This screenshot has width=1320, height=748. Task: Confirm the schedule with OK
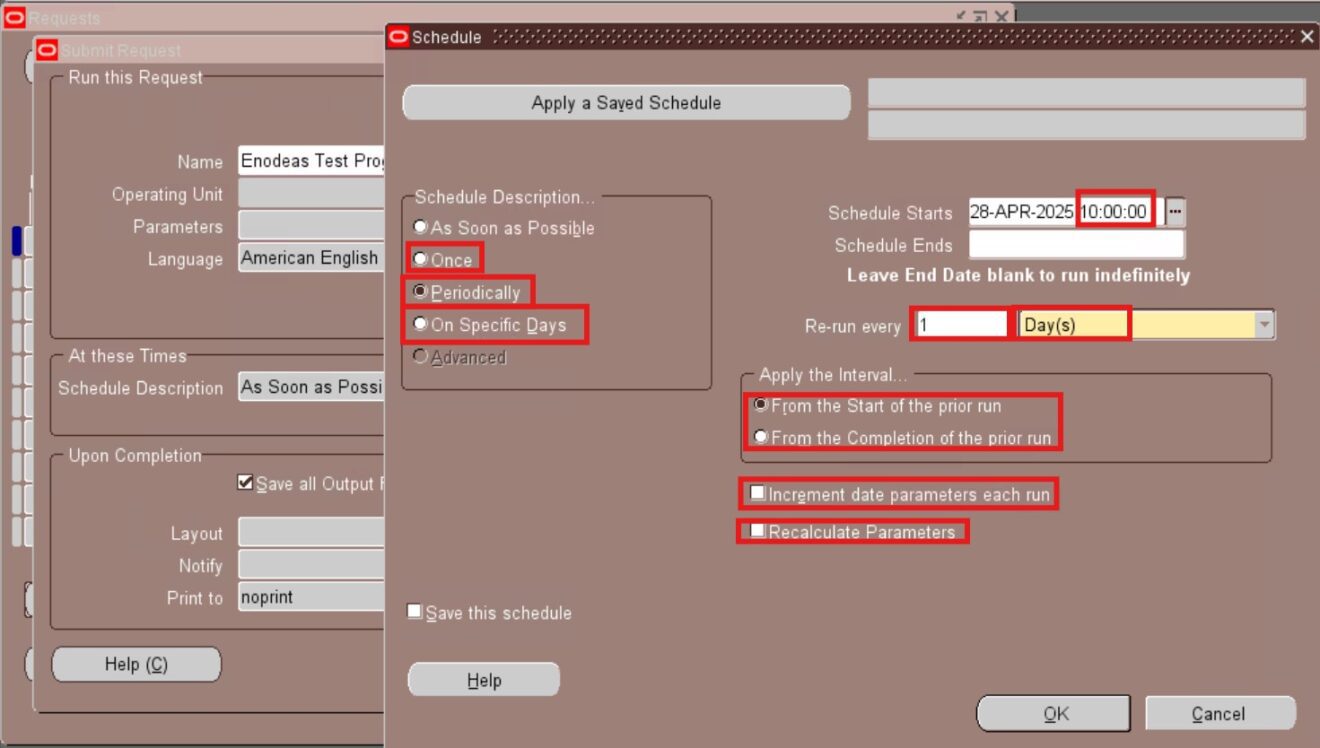[x=1053, y=713]
